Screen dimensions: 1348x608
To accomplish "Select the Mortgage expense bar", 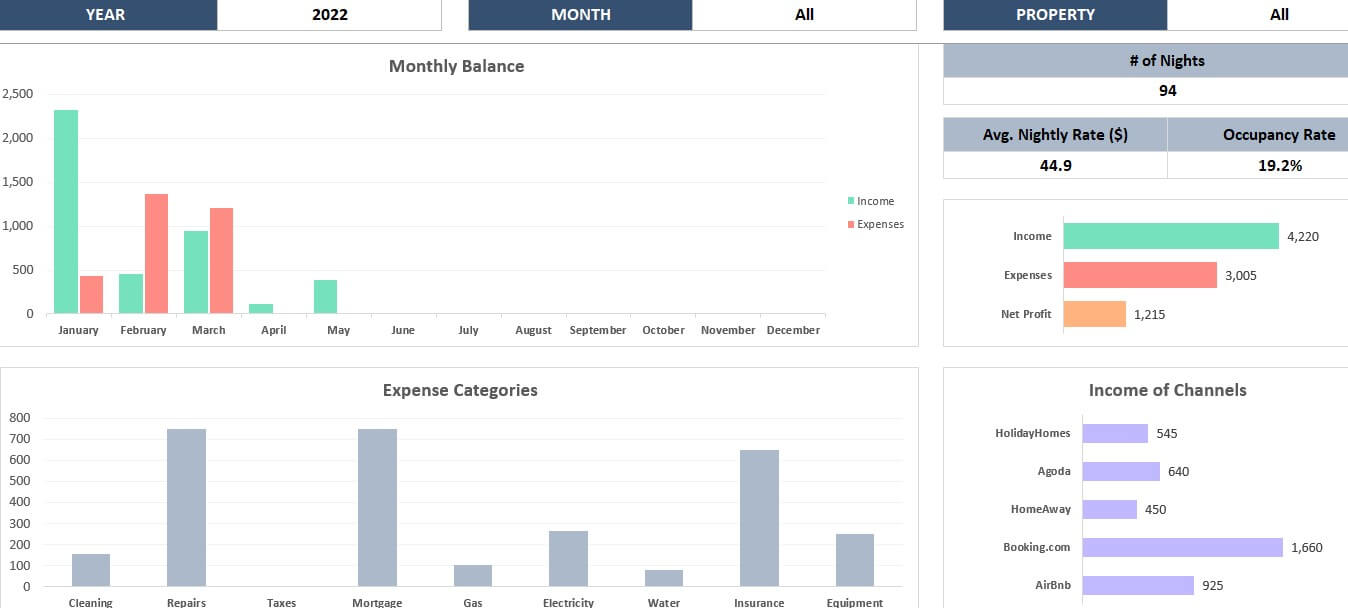I will coord(377,508).
